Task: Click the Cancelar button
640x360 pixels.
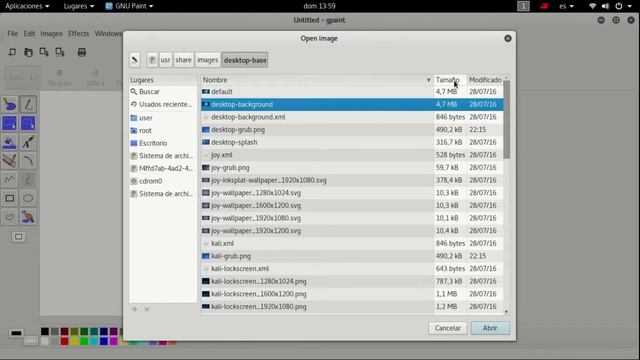Action: point(448,328)
